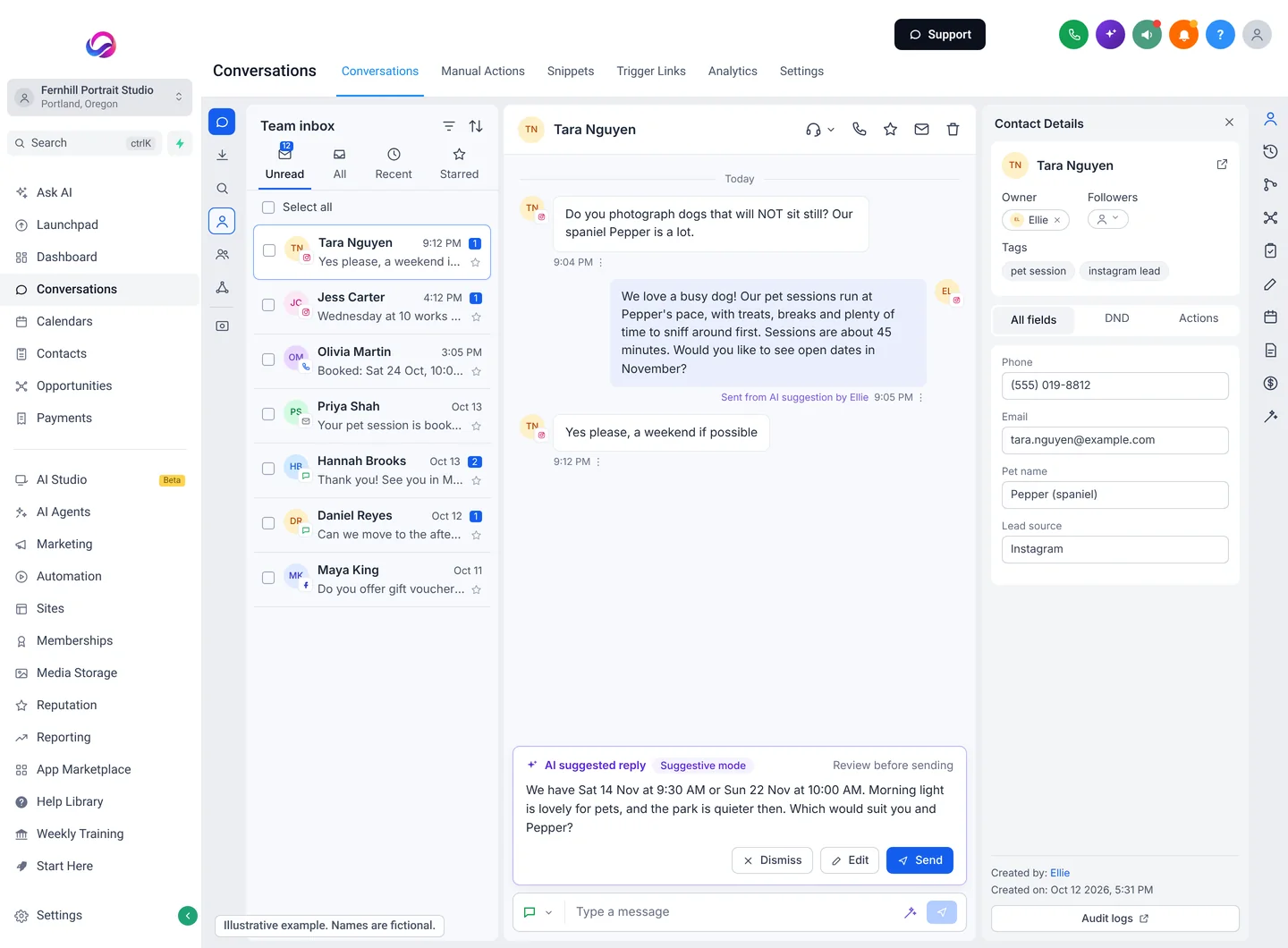
Task: Click the activity history clock icon in right rail
Action: pos(1270,151)
